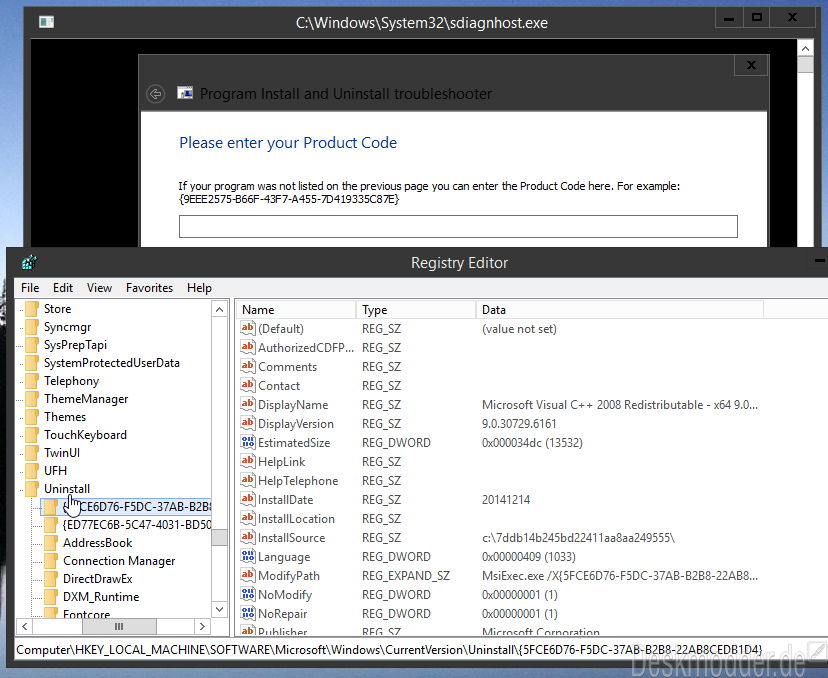Click the AddressBook folder icon

pos(51,543)
